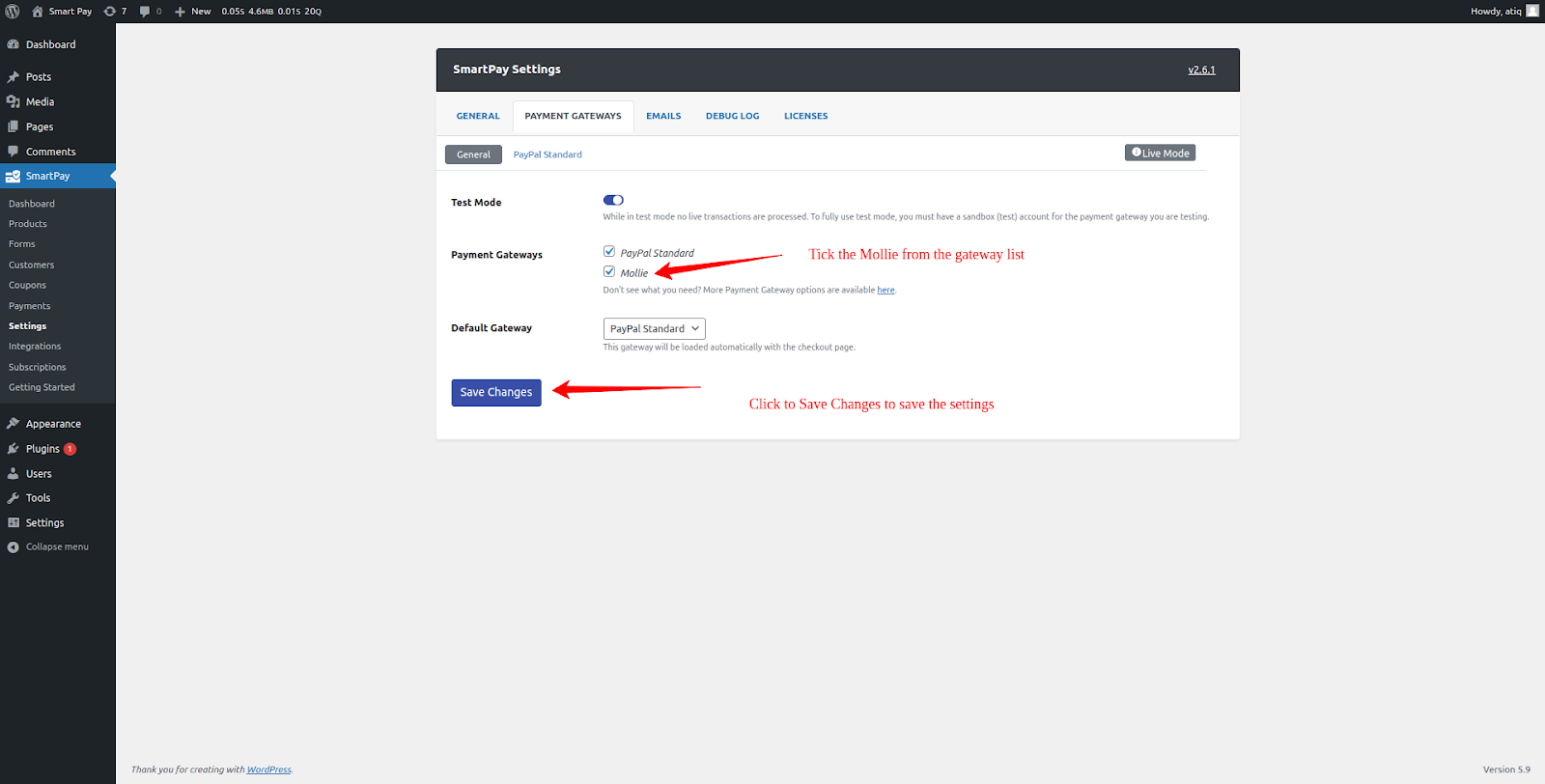Click the Save Changes button
This screenshot has width=1545, height=784.
(x=496, y=392)
